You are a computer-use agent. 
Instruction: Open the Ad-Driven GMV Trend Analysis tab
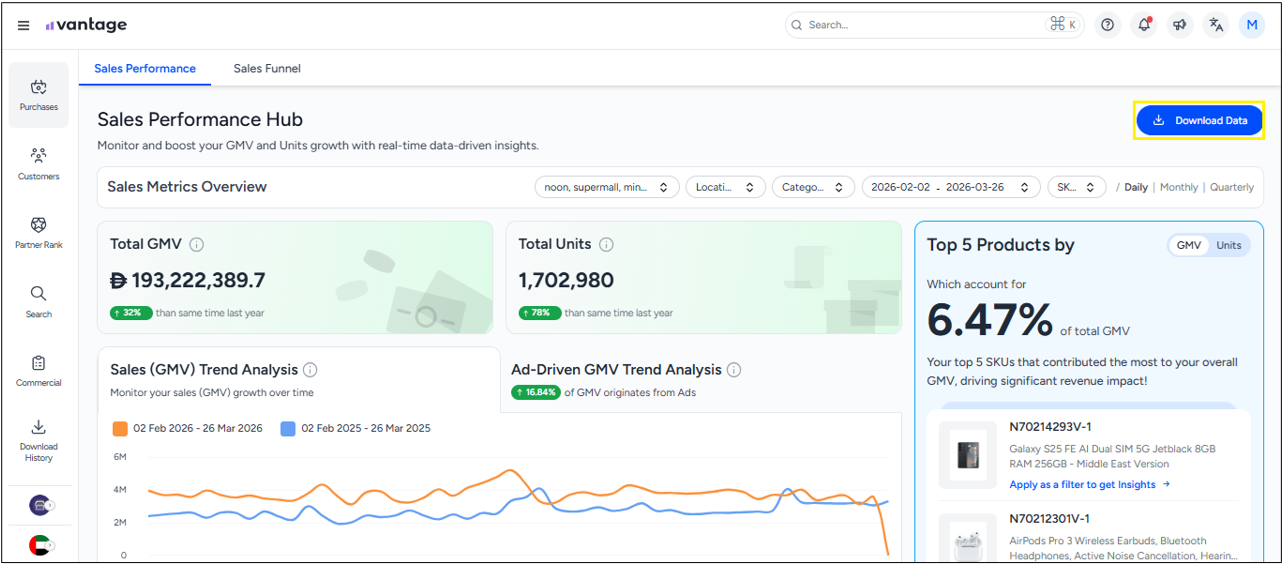[x=616, y=370]
